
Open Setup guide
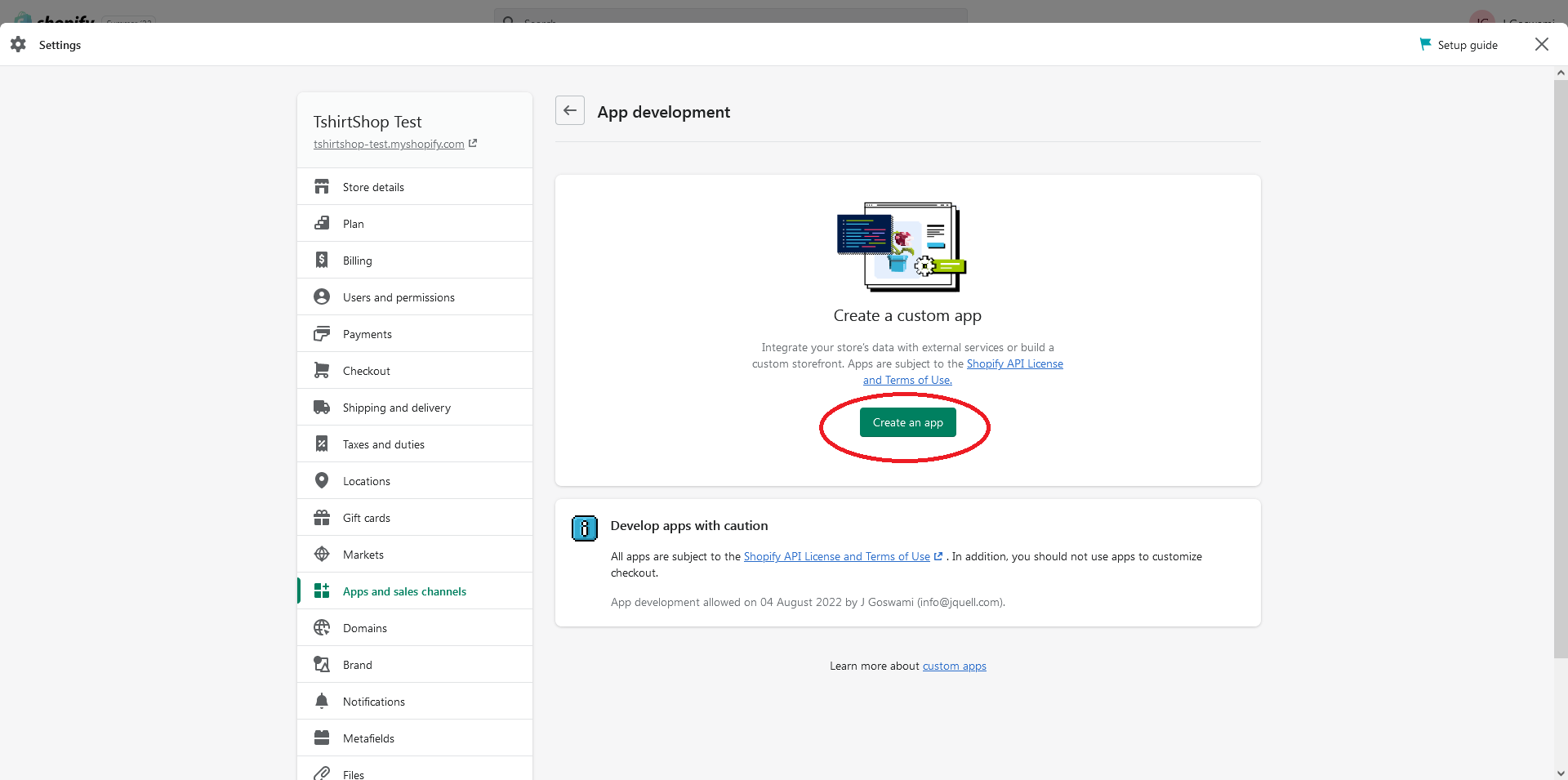(x=1459, y=45)
